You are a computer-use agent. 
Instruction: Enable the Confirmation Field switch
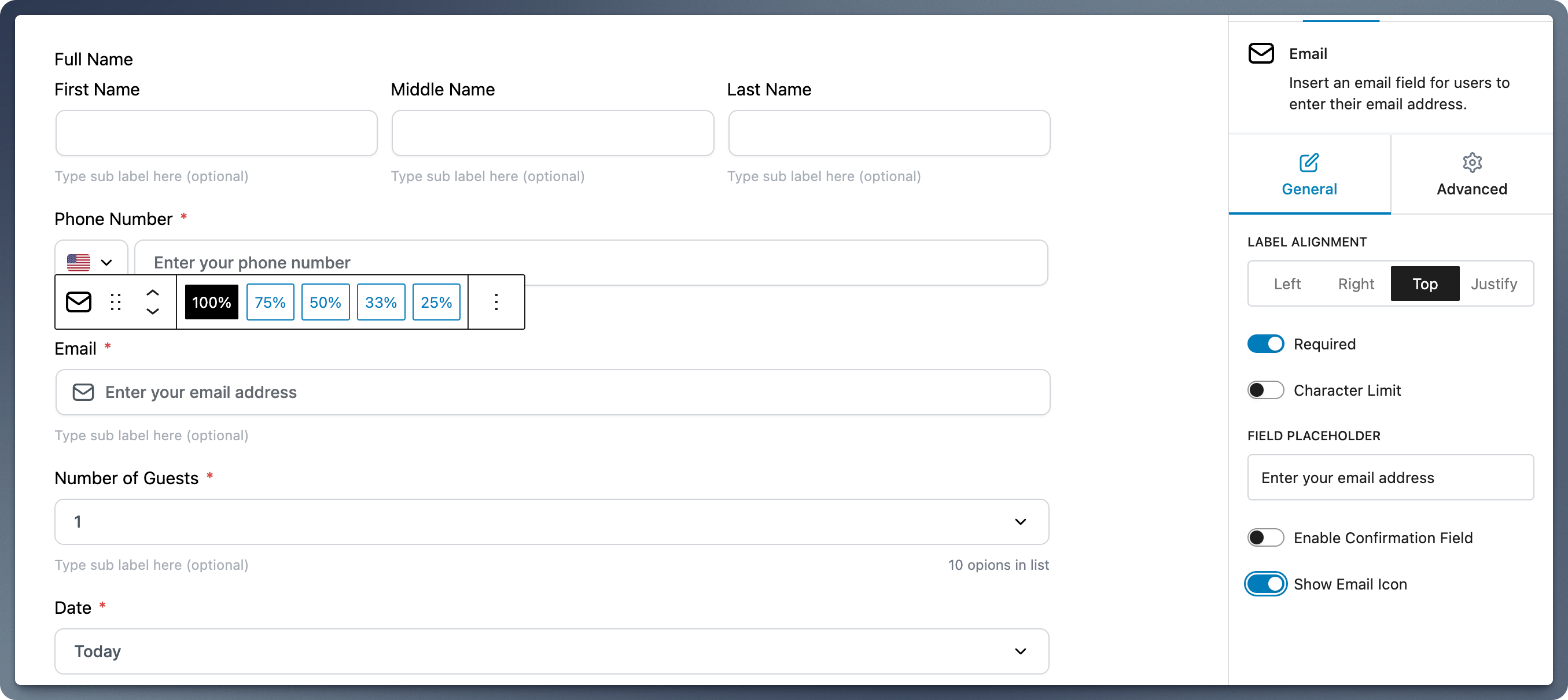(1265, 537)
